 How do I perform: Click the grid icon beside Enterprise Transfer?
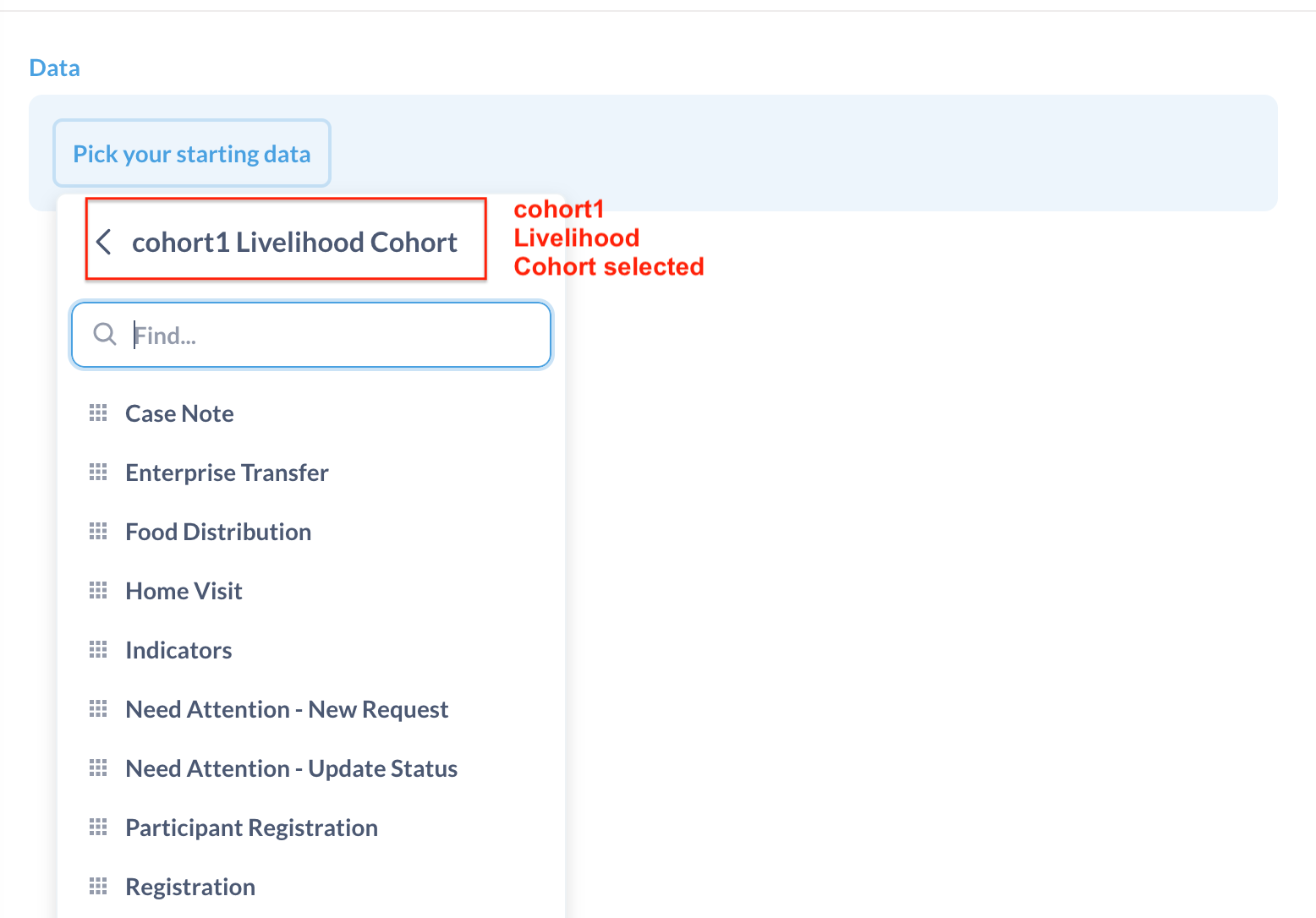pyautogui.click(x=98, y=472)
